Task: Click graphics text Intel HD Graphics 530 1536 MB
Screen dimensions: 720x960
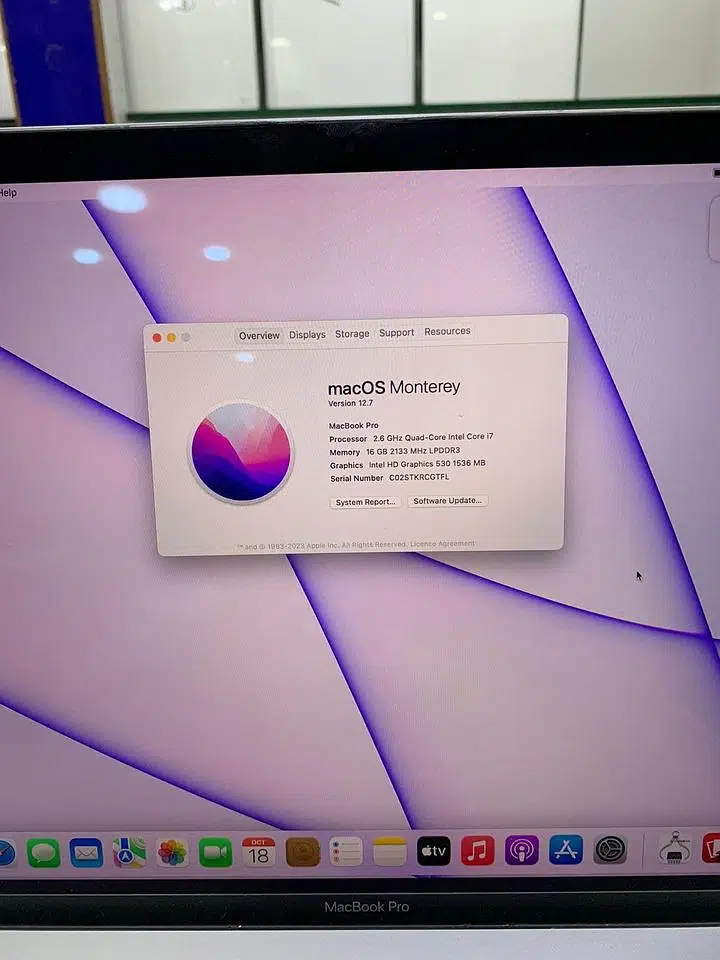Action: click(x=427, y=464)
